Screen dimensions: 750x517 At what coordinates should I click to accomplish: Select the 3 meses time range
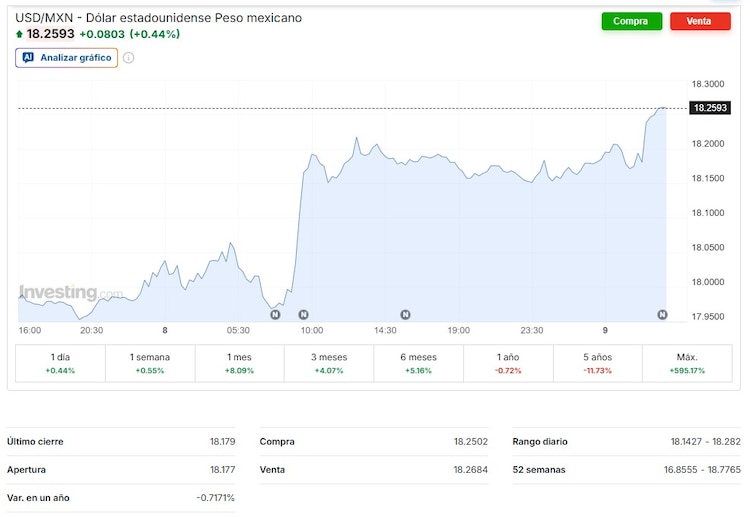click(x=329, y=363)
